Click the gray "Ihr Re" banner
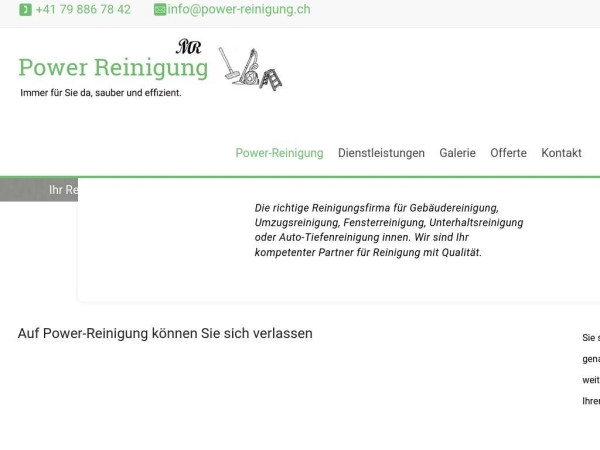The height and width of the screenshot is (450, 600). click(40, 190)
